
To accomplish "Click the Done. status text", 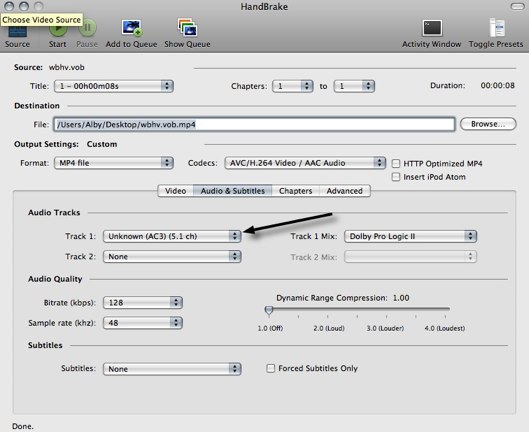I will 23,426.
